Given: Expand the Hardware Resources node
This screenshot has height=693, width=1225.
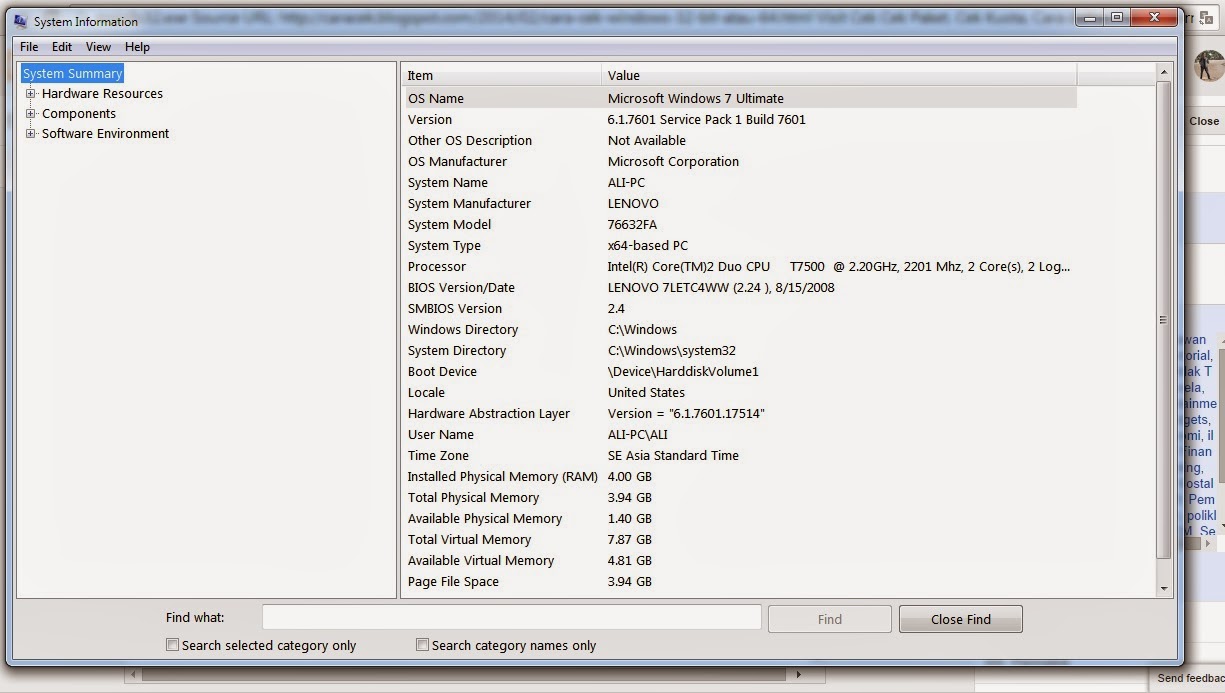Looking at the screenshot, I should pos(31,93).
